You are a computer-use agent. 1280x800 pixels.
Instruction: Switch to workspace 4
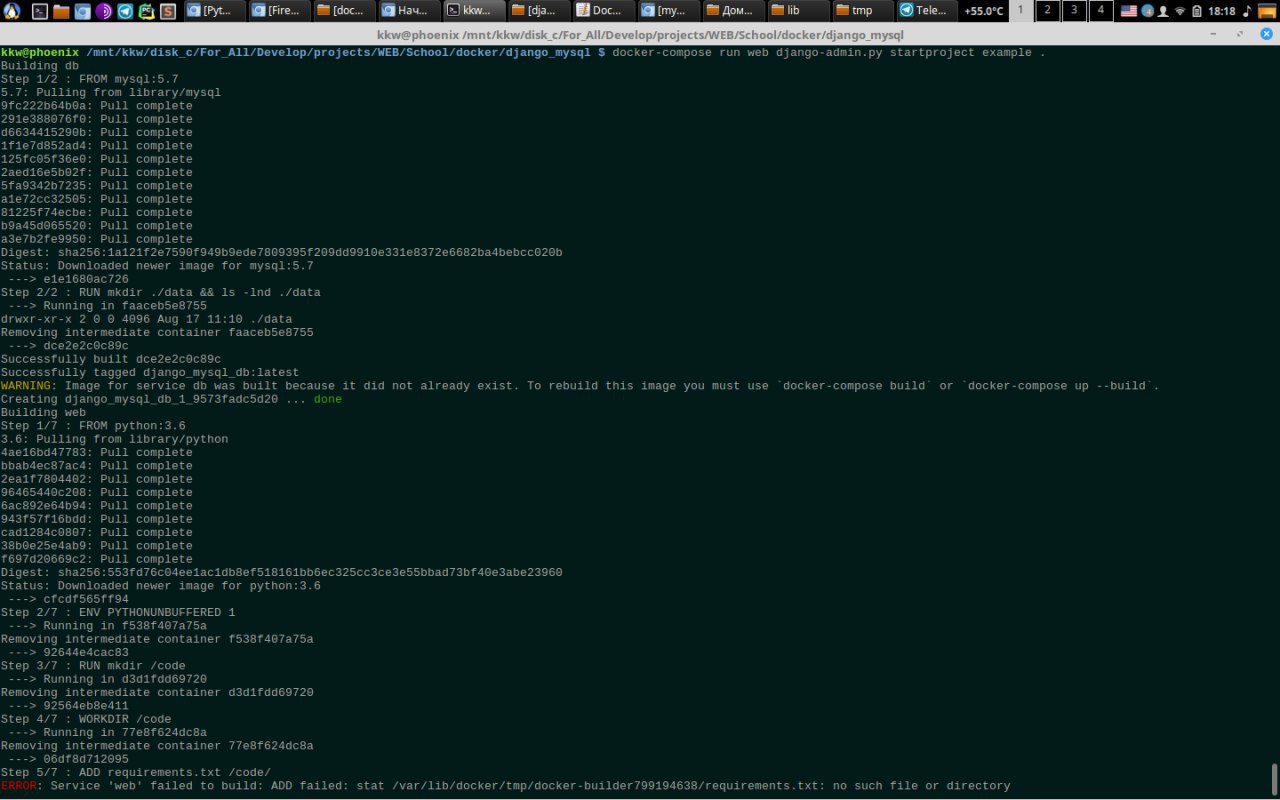(x=1101, y=11)
